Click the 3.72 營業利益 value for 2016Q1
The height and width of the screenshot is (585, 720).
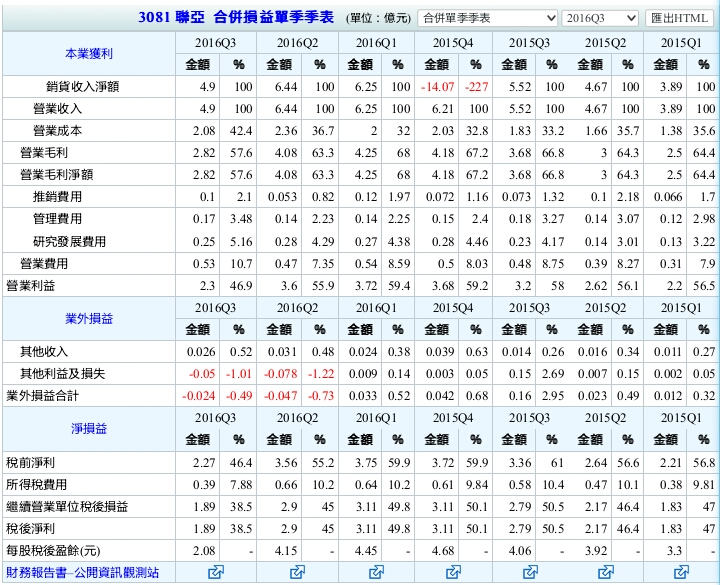pos(366,286)
